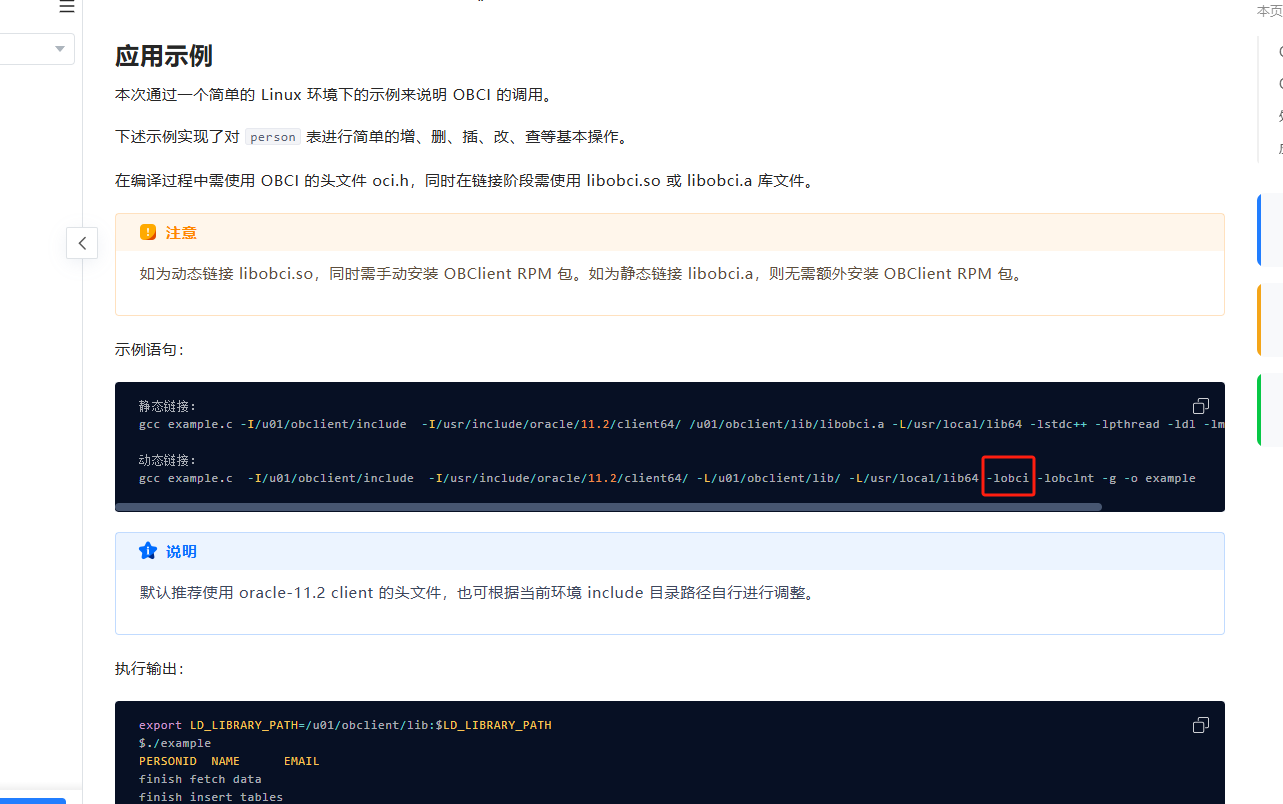Select the 应用示例 heading
Viewport: 1283px width, 804px height.
tap(164, 56)
